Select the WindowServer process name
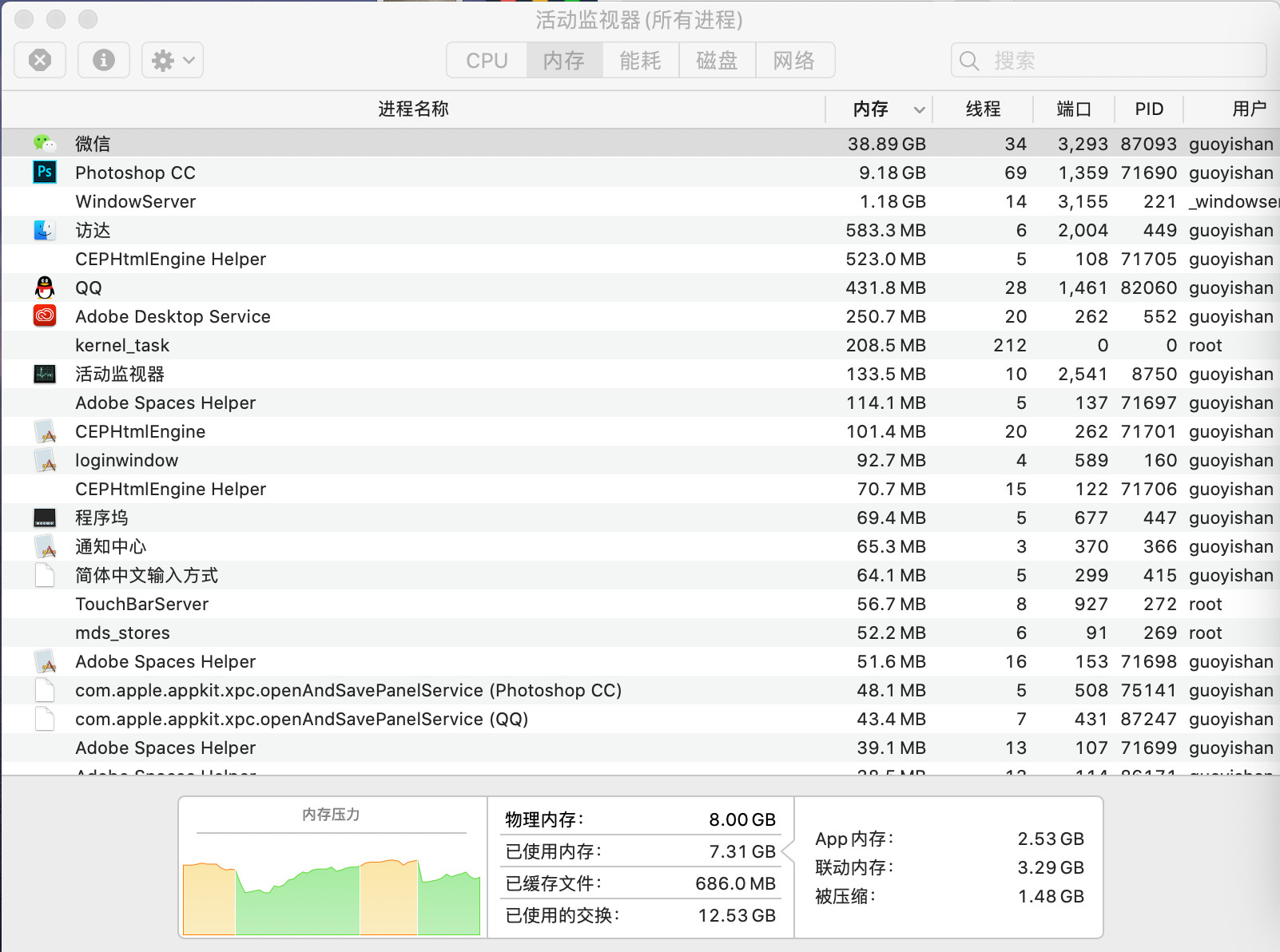This screenshot has width=1280, height=952. coord(135,201)
